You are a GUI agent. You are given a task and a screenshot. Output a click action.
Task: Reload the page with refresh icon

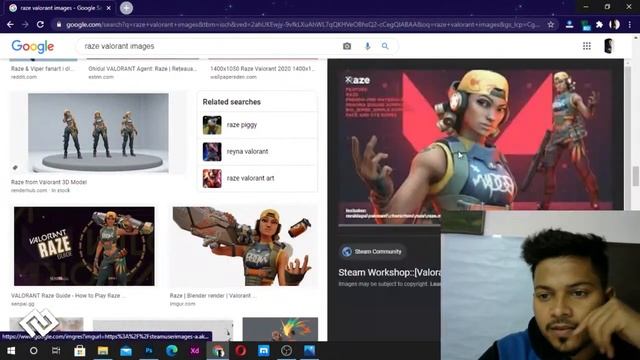(x=40, y=24)
